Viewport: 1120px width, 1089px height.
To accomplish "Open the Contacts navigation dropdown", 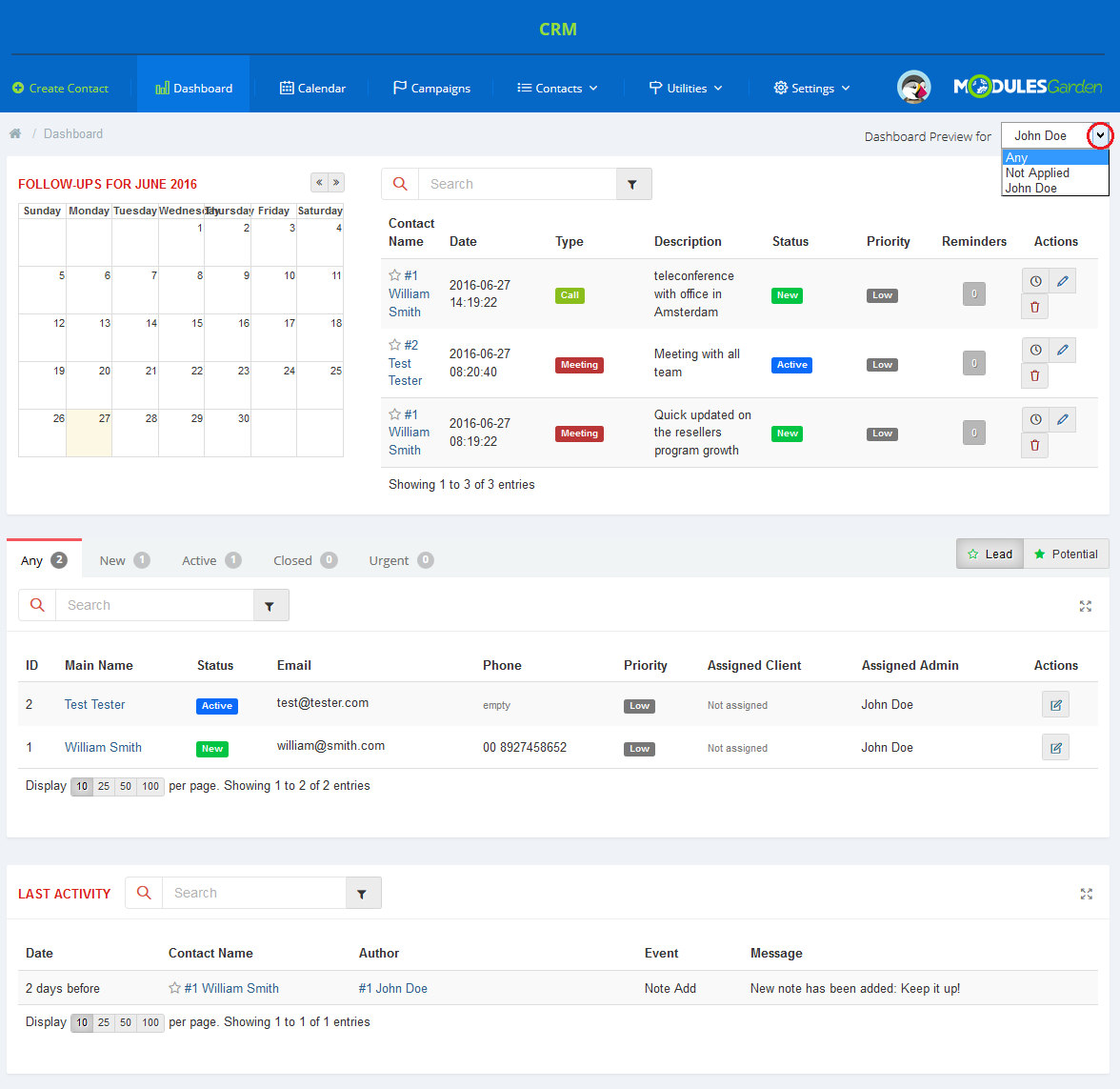I will coord(558,88).
